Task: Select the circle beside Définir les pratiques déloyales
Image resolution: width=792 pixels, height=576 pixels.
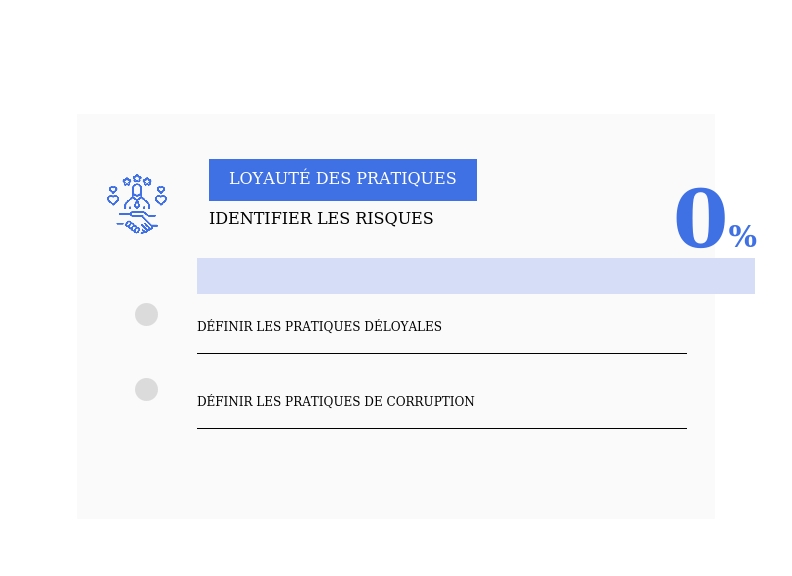Action: coord(147,315)
